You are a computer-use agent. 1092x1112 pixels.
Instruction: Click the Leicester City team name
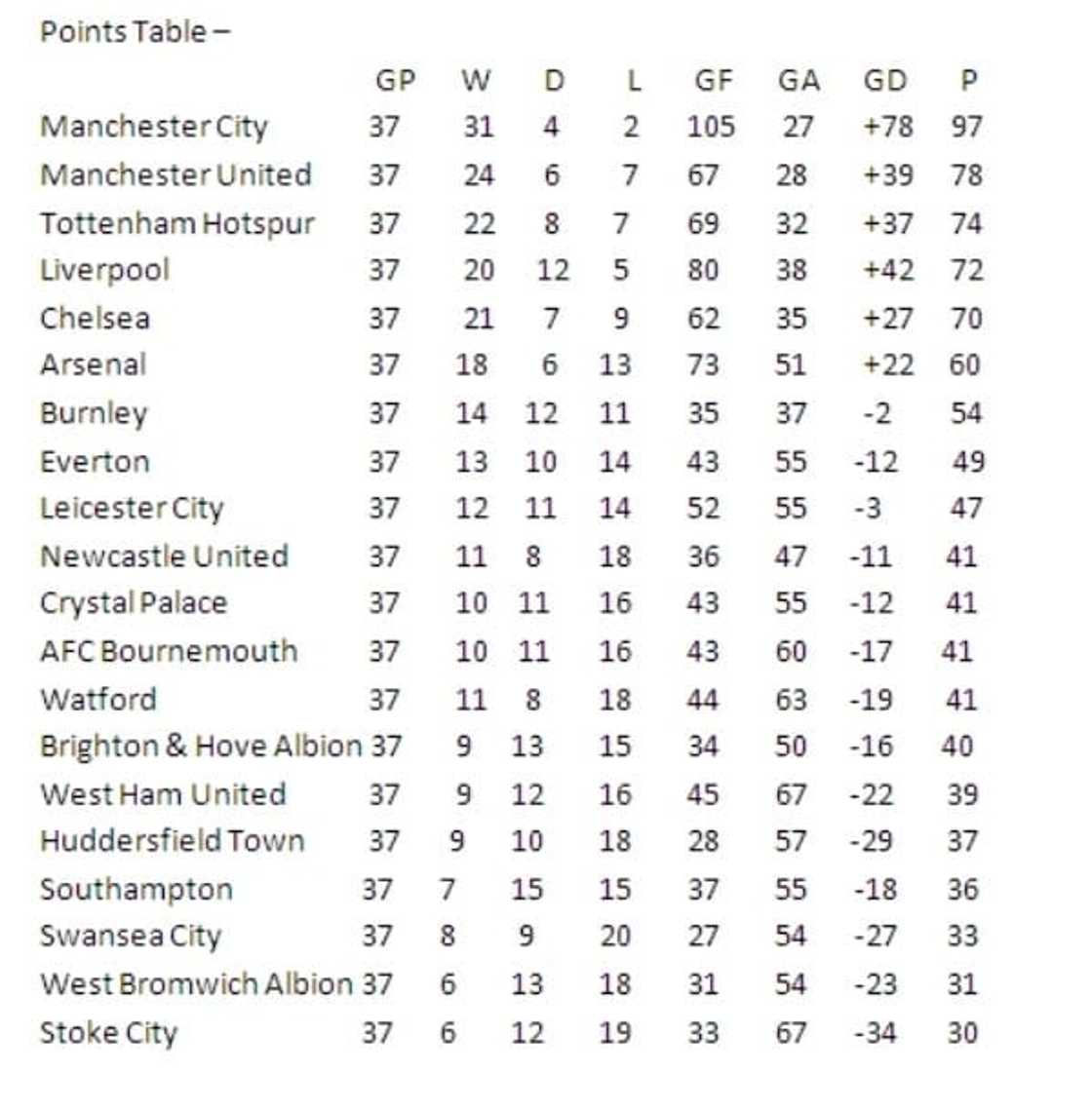(132, 509)
